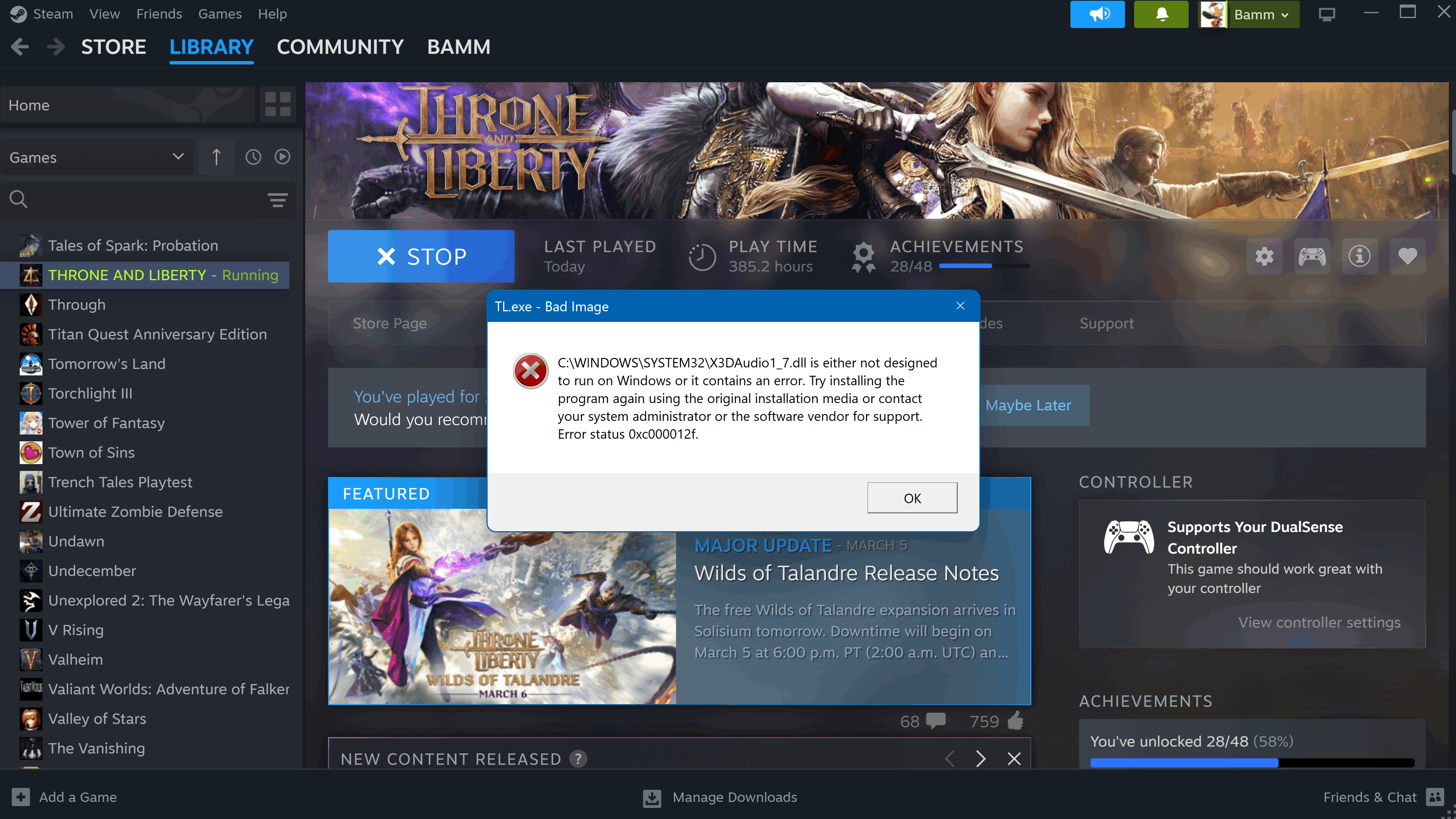1456x819 pixels.
Task: Switch to Big Picture mode monitor icon
Action: [x=1327, y=14]
